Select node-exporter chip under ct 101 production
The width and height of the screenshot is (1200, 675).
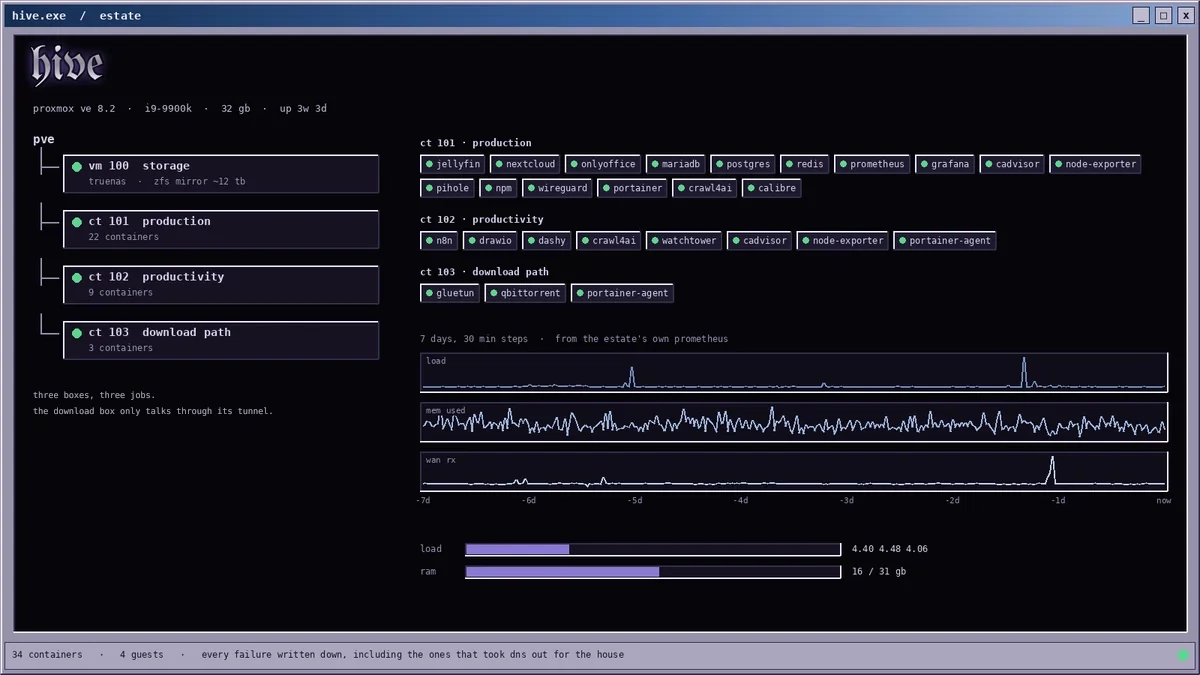coord(1095,164)
